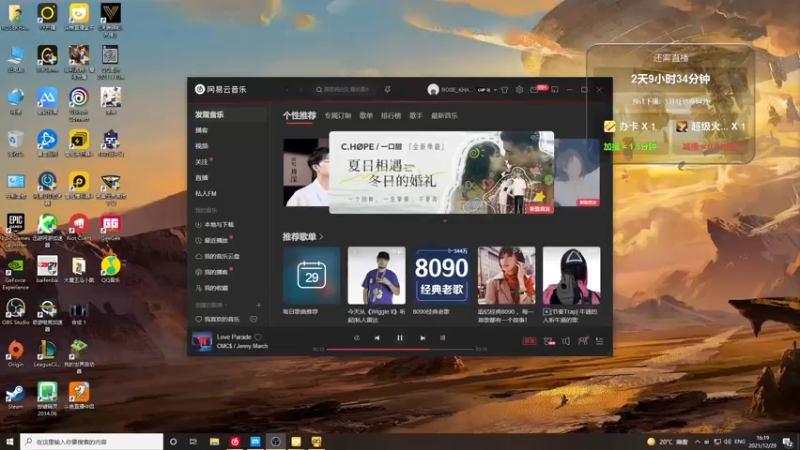Seek within the red song progress bar
Screen dimensions: 800x450
point(401,349)
